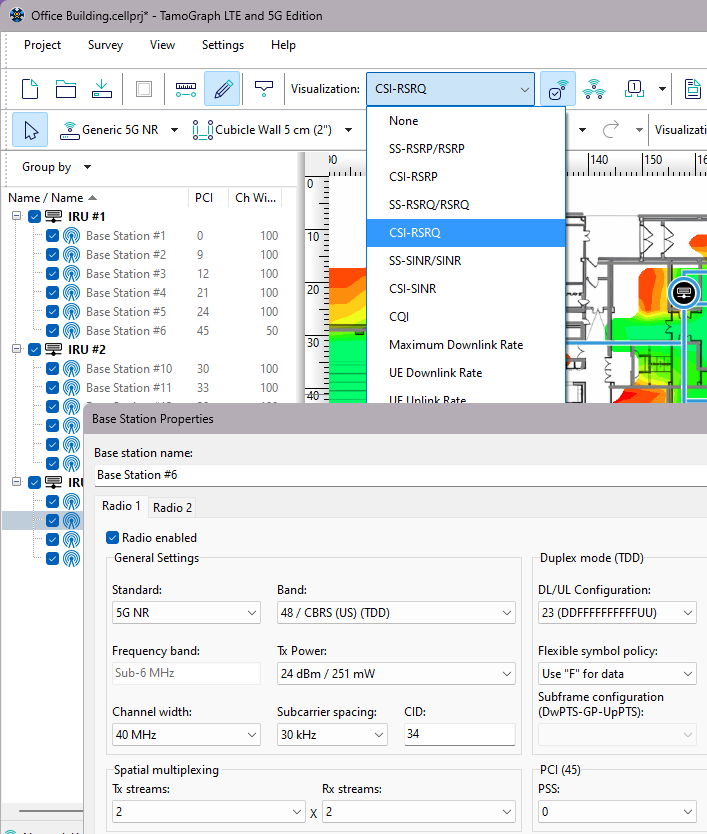Screen dimensions: 707x834
Task: Uncheck Base Station #2 checkbox
Action: pos(52,255)
